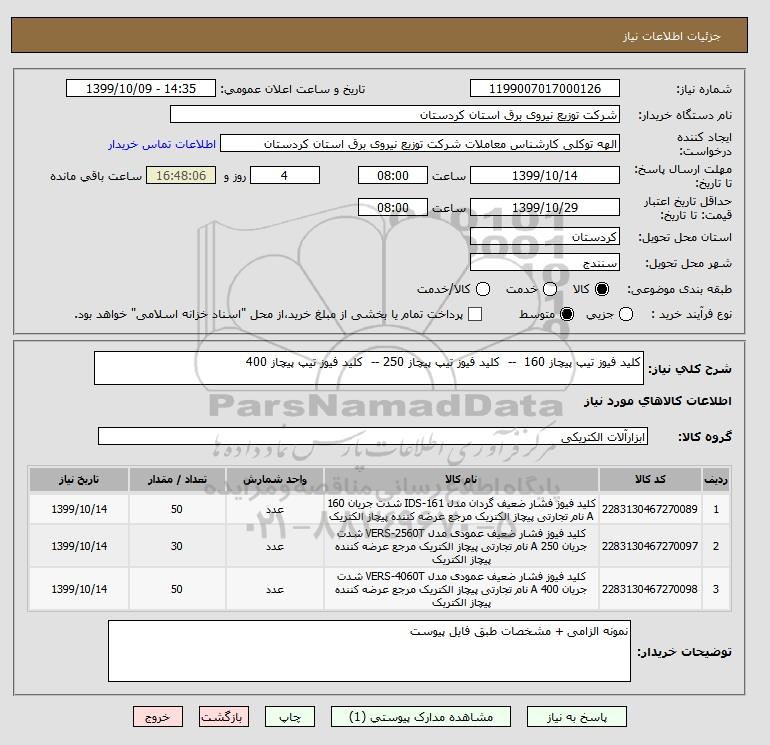Image resolution: width=770 pixels, height=745 pixels.
Task: Click the نام دستگاه خریدار field
Action: (394, 114)
